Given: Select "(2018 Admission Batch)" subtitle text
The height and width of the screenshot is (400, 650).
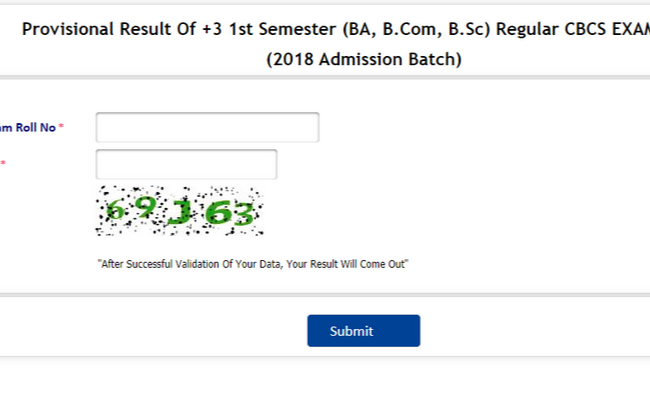Looking at the screenshot, I should click(x=364, y=60).
